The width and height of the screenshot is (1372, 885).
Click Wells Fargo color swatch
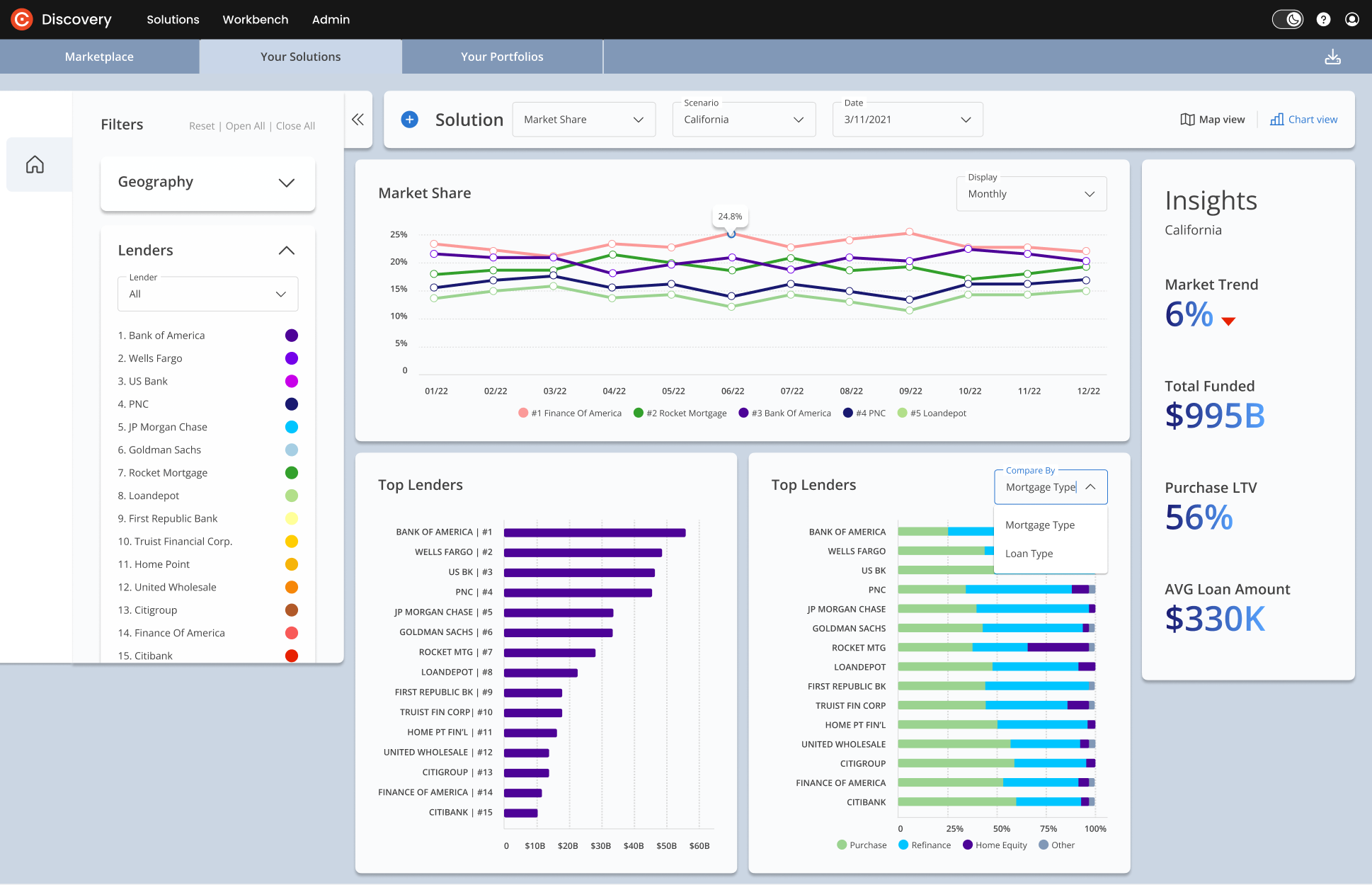pos(291,358)
